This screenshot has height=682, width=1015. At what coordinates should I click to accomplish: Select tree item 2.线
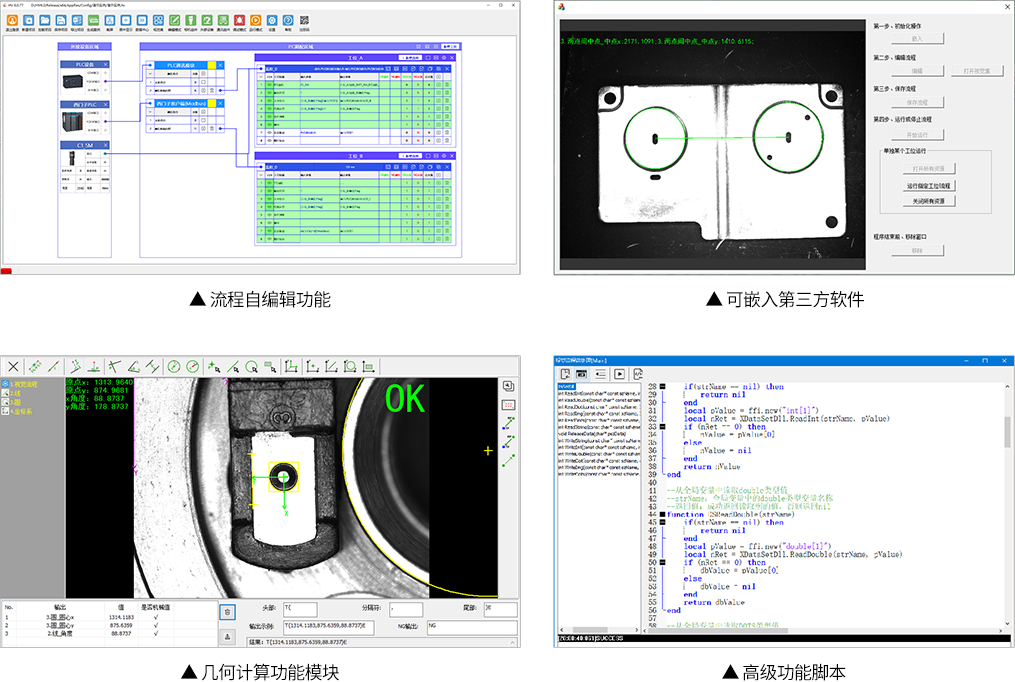(x=12, y=393)
